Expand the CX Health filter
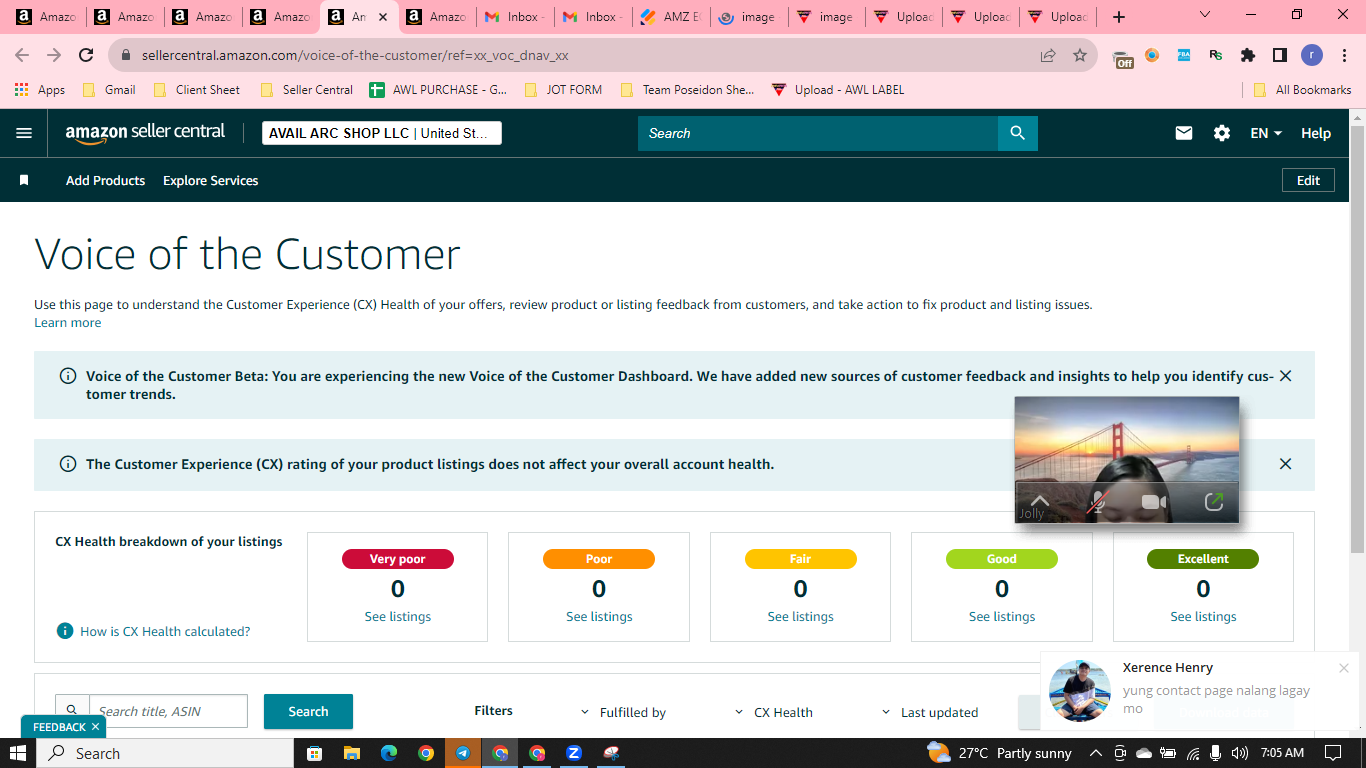This screenshot has width=1366, height=768. point(774,712)
